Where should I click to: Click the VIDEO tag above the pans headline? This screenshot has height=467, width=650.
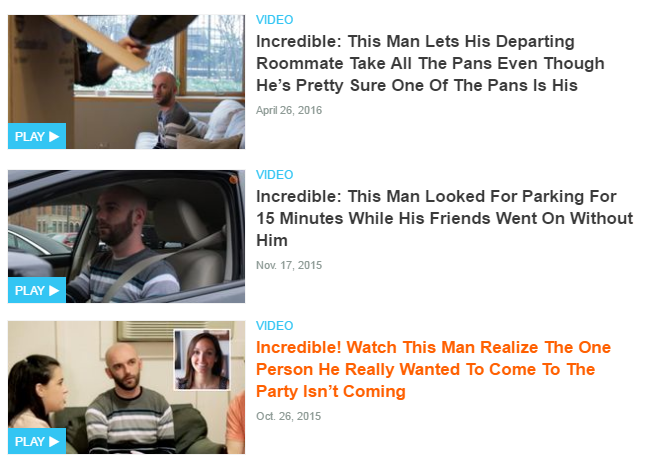[x=274, y=19]
